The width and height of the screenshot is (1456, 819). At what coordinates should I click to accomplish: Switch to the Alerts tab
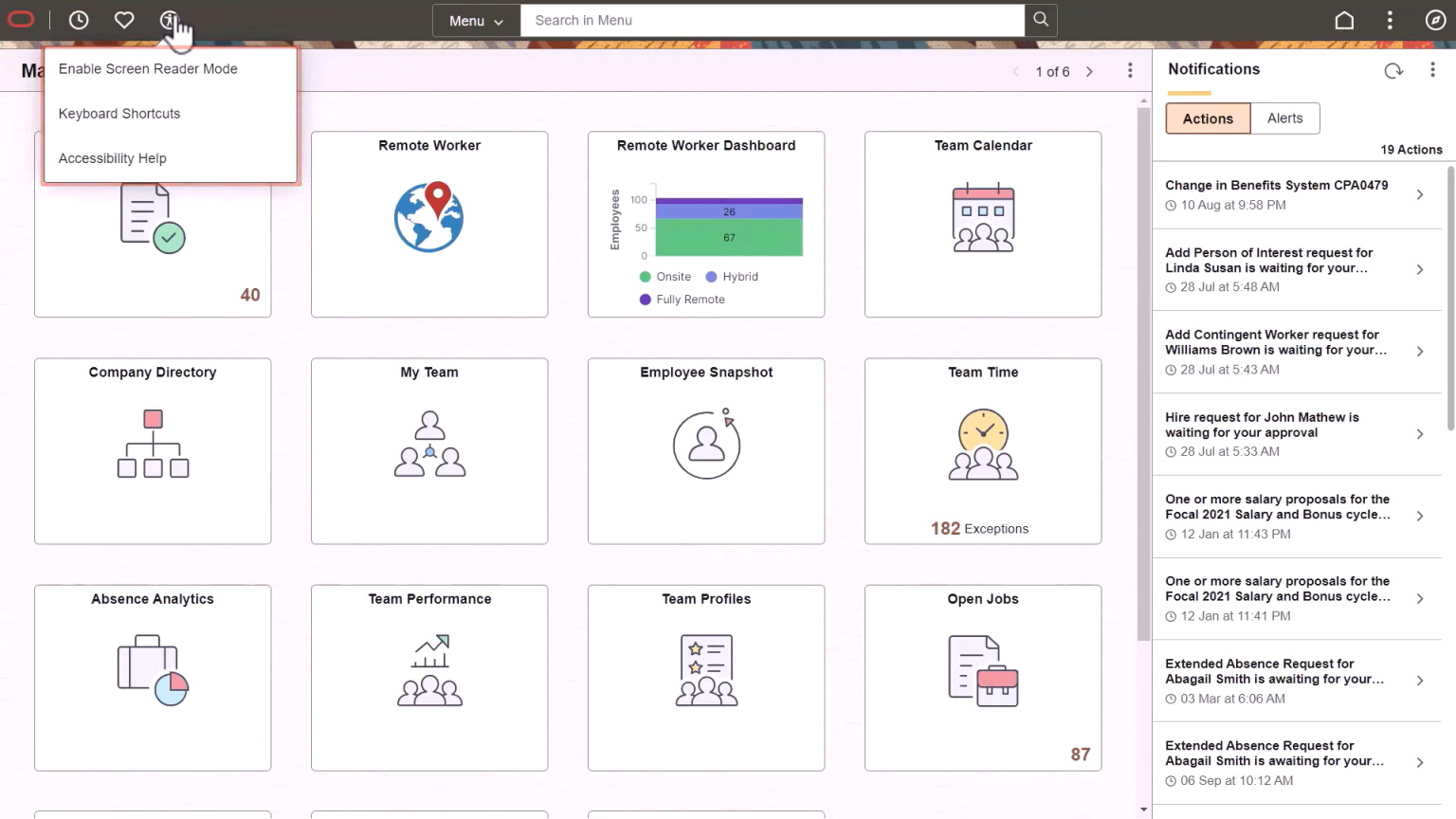click(1284, 118)
